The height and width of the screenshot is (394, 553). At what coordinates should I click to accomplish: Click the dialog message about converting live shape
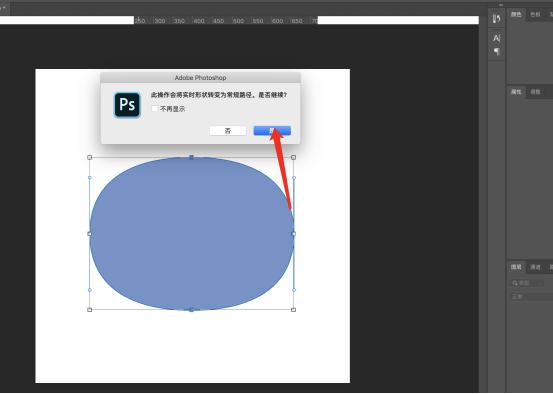pos(219,95)
